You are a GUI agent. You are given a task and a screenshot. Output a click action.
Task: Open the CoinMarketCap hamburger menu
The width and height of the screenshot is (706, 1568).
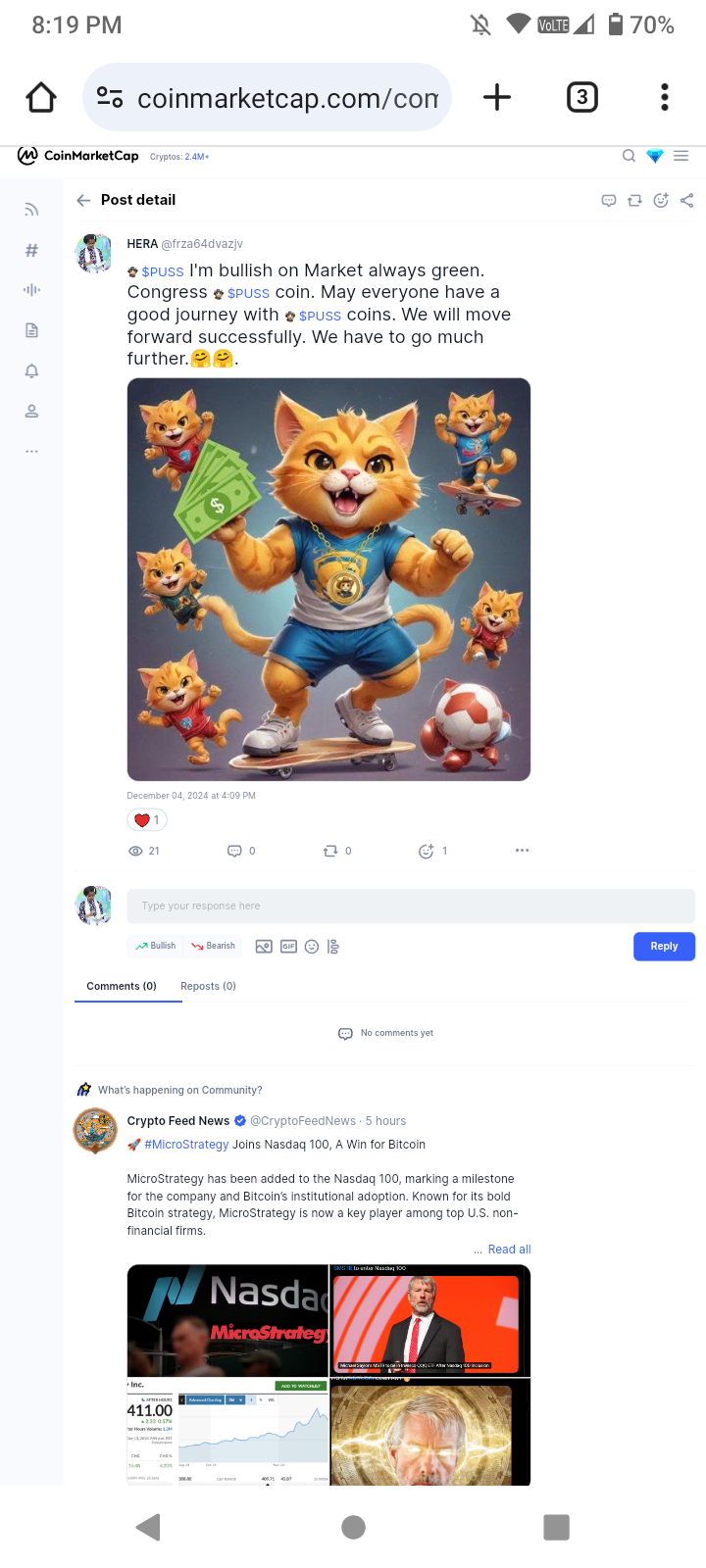[681, 156]
